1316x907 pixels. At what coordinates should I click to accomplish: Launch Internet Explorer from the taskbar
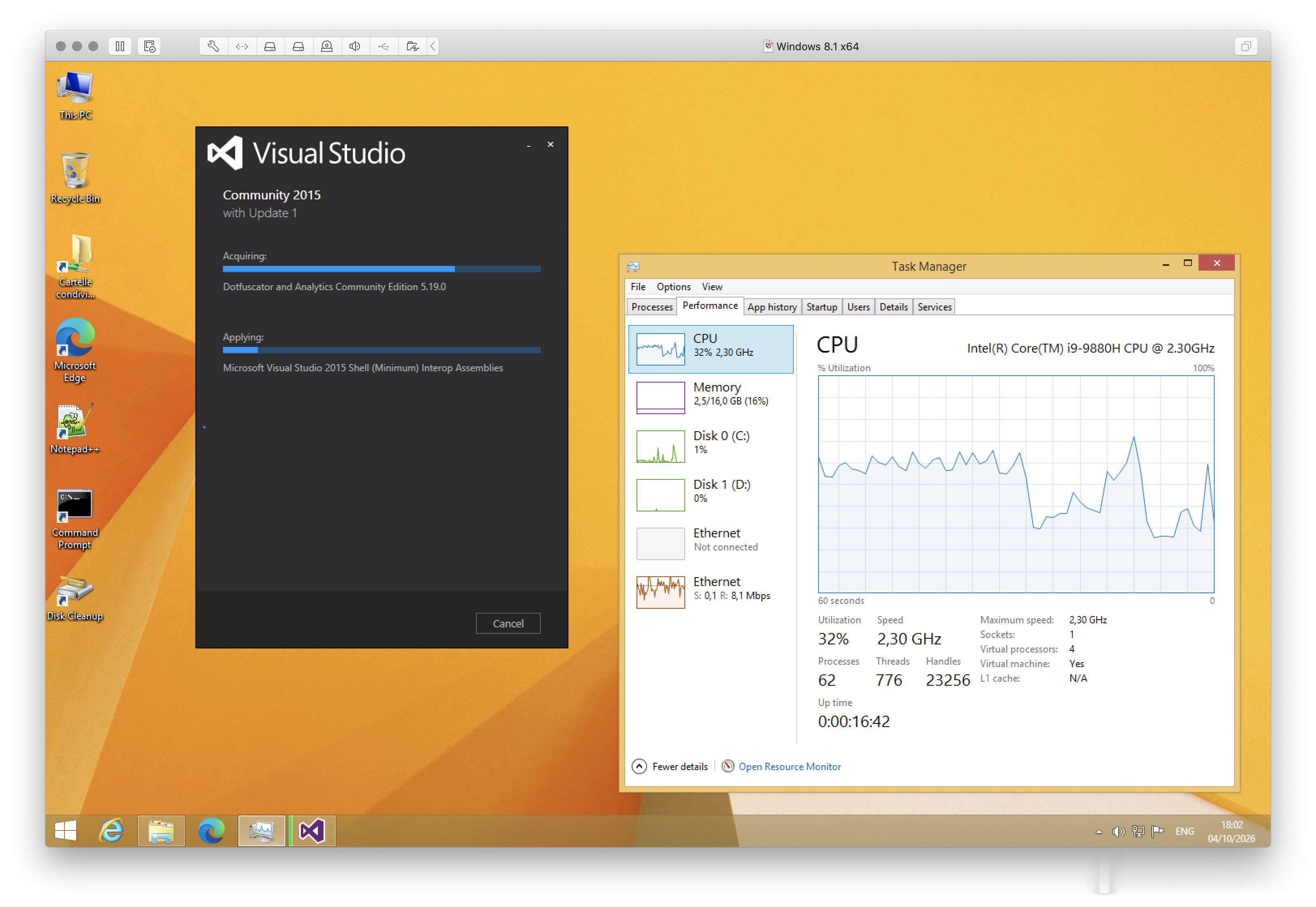[x=111, y=831]
